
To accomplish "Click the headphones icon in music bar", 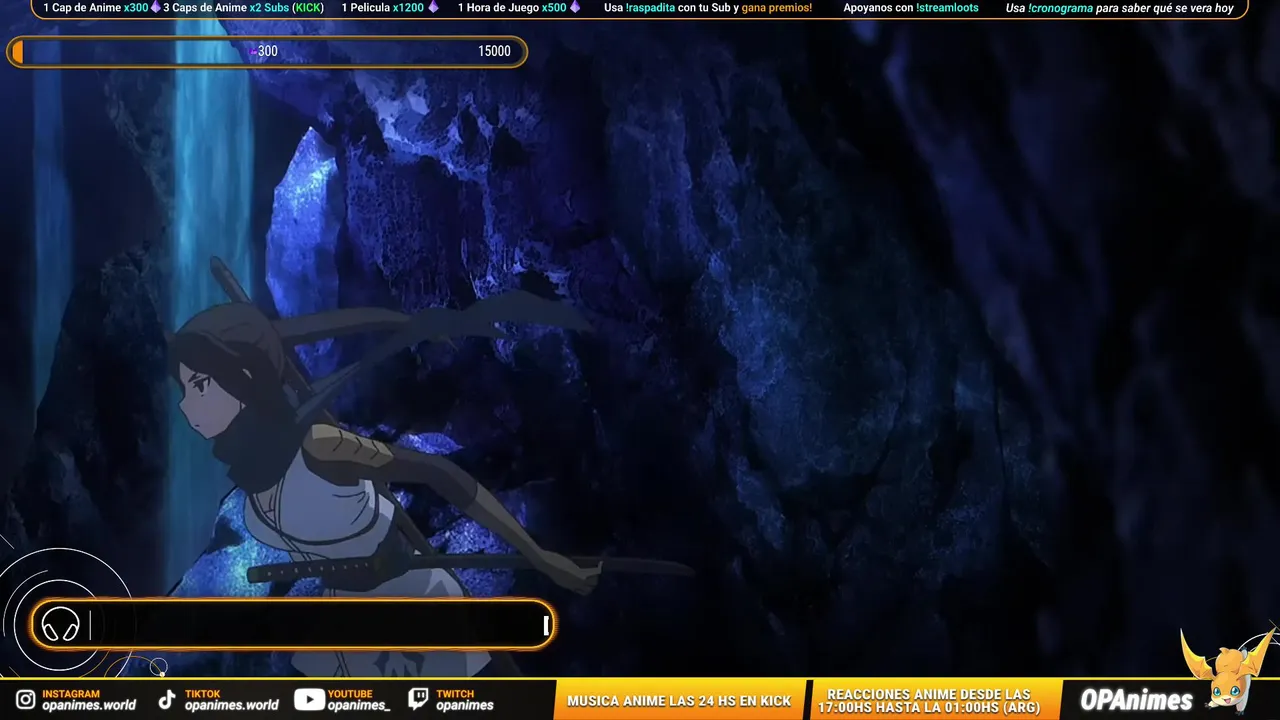I will tap(61, 626).
